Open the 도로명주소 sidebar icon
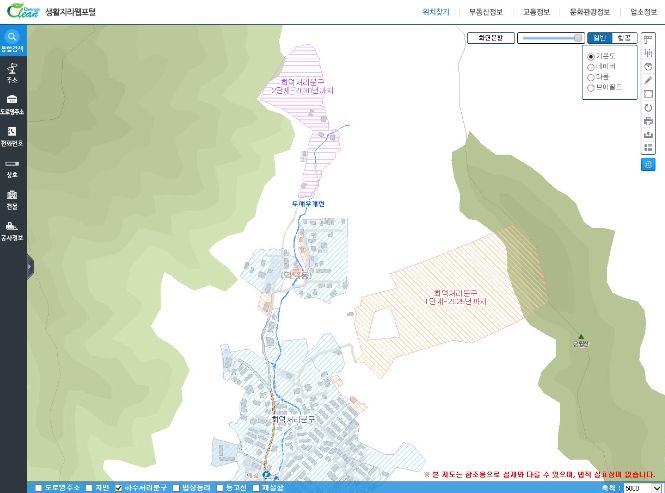This screenshot has width=665, height=493. click(x=12, y=103)
